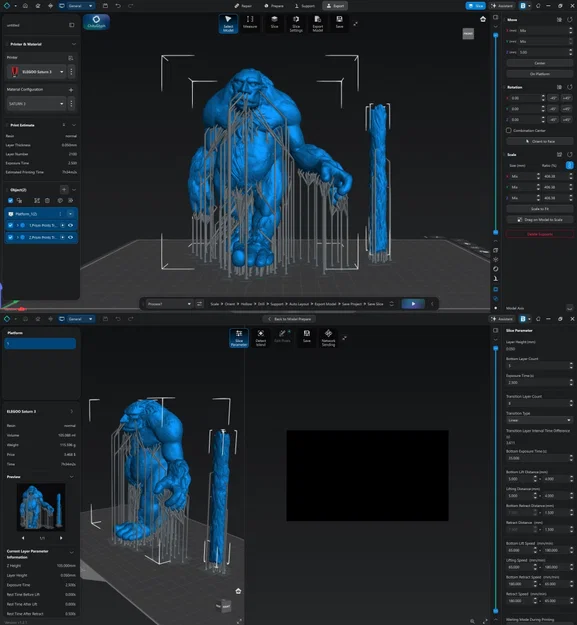The width and height of the screenshot is (577, 625).
Task: Click the Back to Model Prepare button
Action: [289, 319]
